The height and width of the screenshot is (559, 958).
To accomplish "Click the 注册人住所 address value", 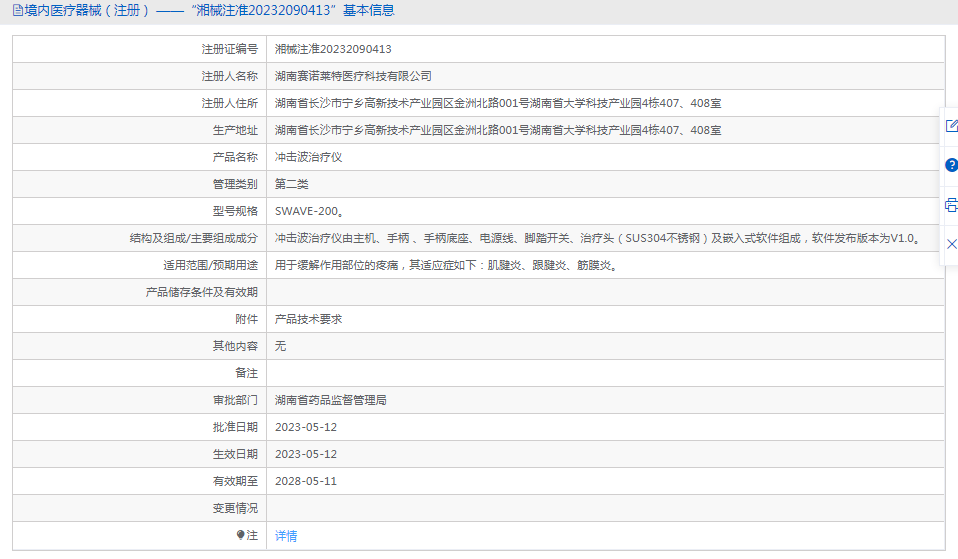I will pos(498,103).
